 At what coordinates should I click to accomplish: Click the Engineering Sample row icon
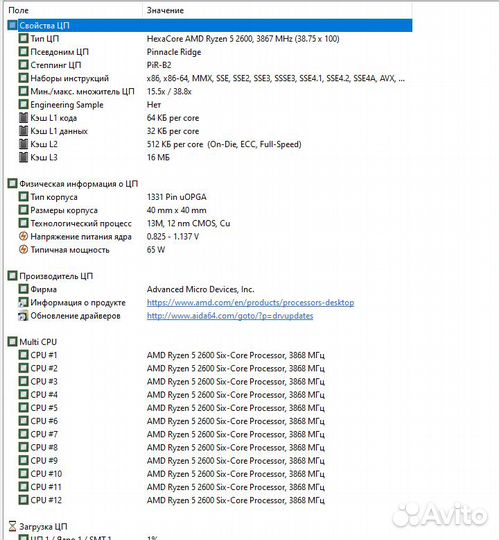pos(23,104)
